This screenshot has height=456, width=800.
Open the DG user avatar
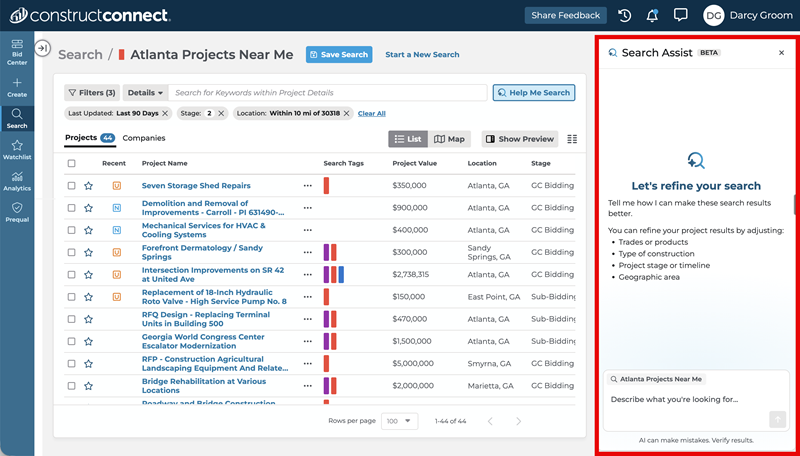click(713, 15)
